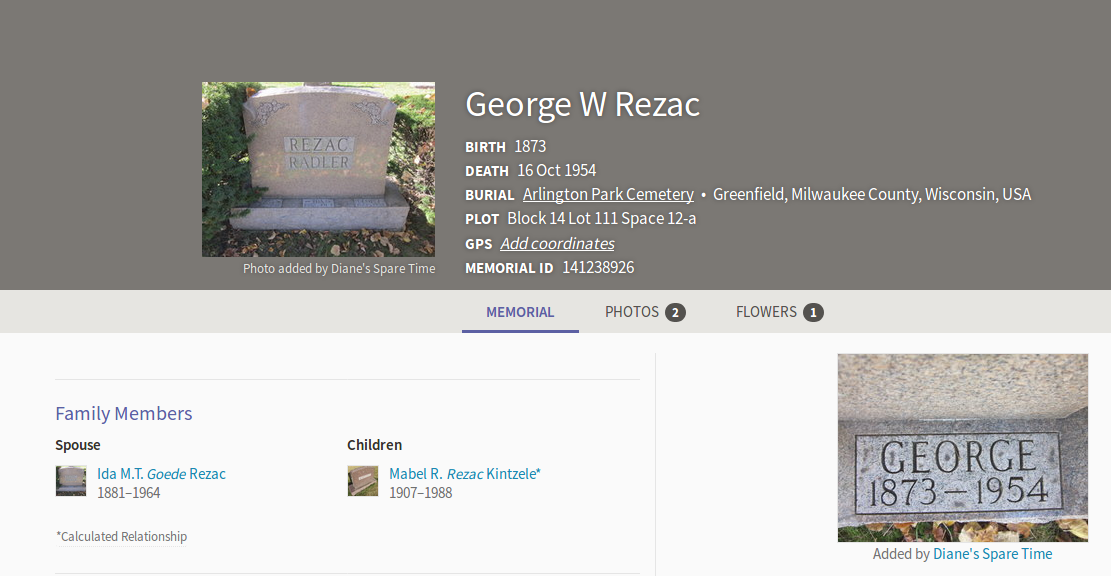Click Mabel Kintzele's small gravestone thumbnail
1111x576 pixels.
click(x=363, y=481)
